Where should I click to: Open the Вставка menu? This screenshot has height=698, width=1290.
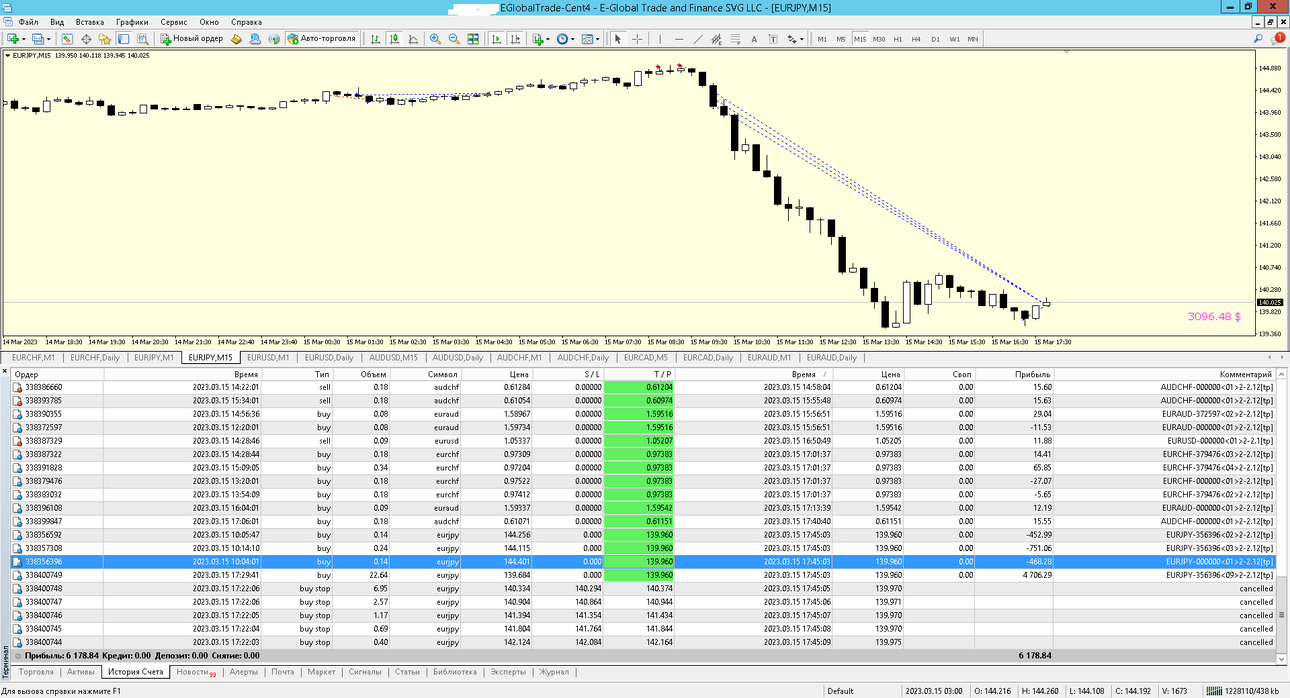(90, 22)
